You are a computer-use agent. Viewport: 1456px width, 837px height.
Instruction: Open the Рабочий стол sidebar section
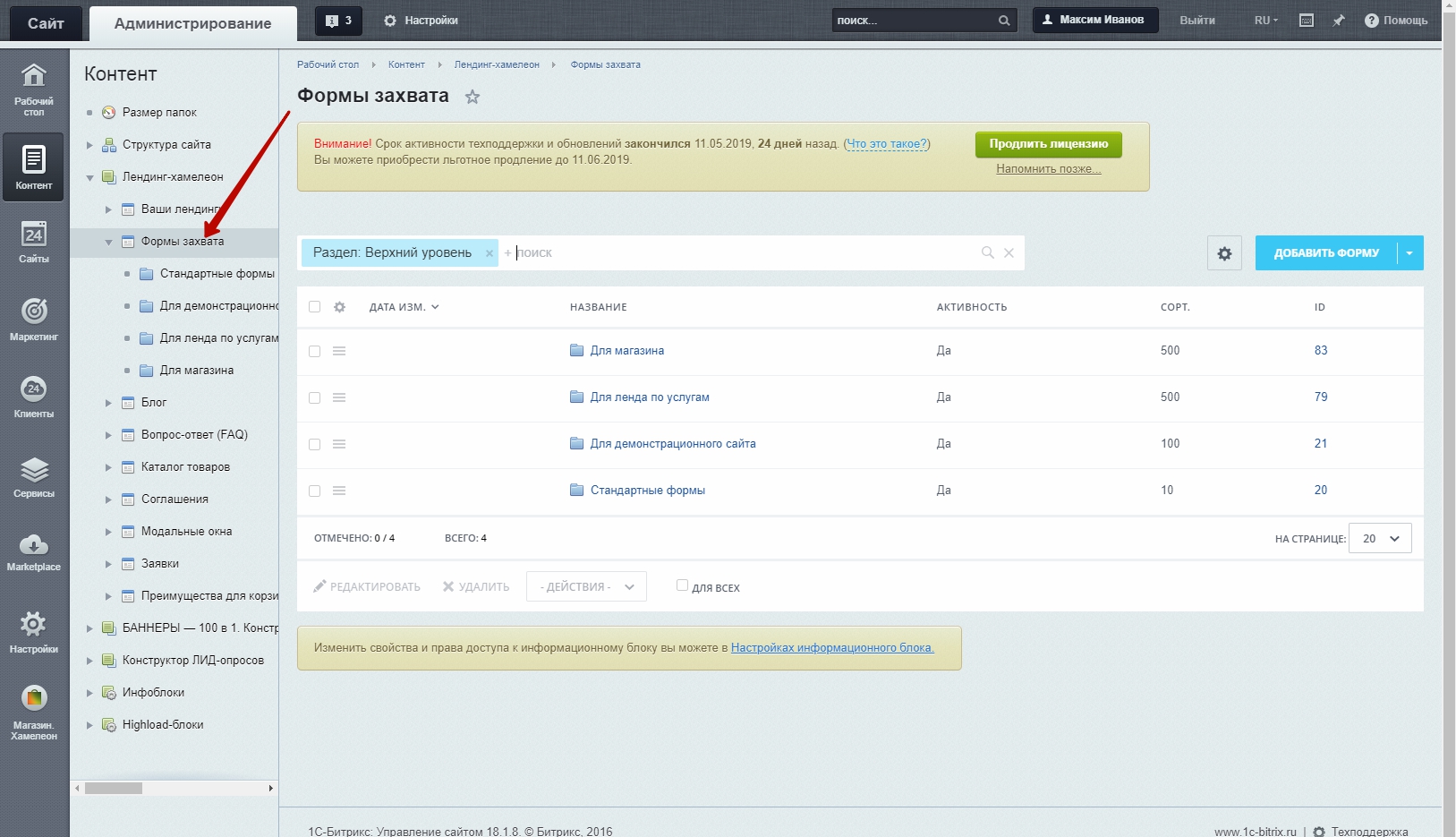coord(34,90)
